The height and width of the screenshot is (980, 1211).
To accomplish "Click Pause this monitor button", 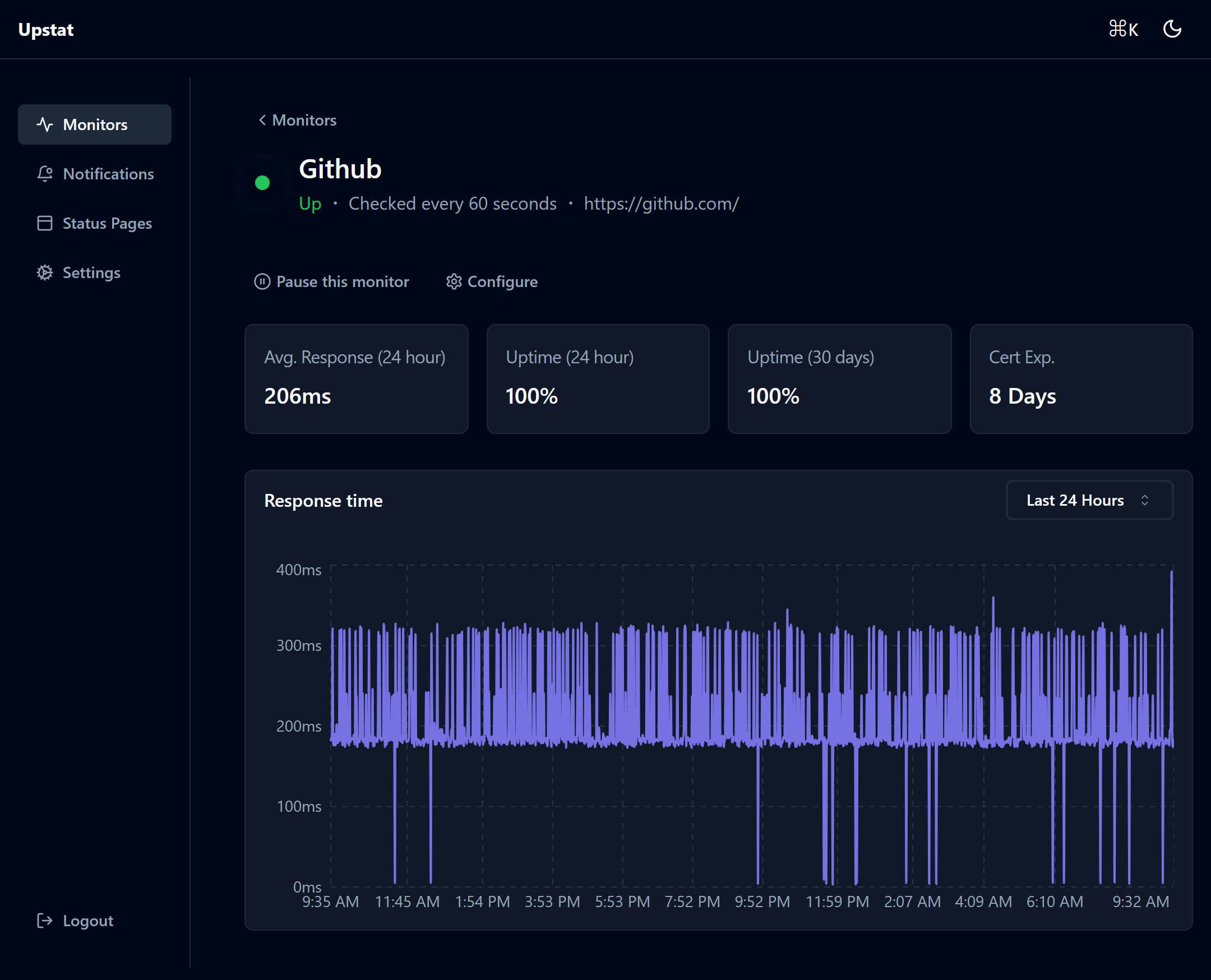I will pyautogui.click(x=342, y=281).
